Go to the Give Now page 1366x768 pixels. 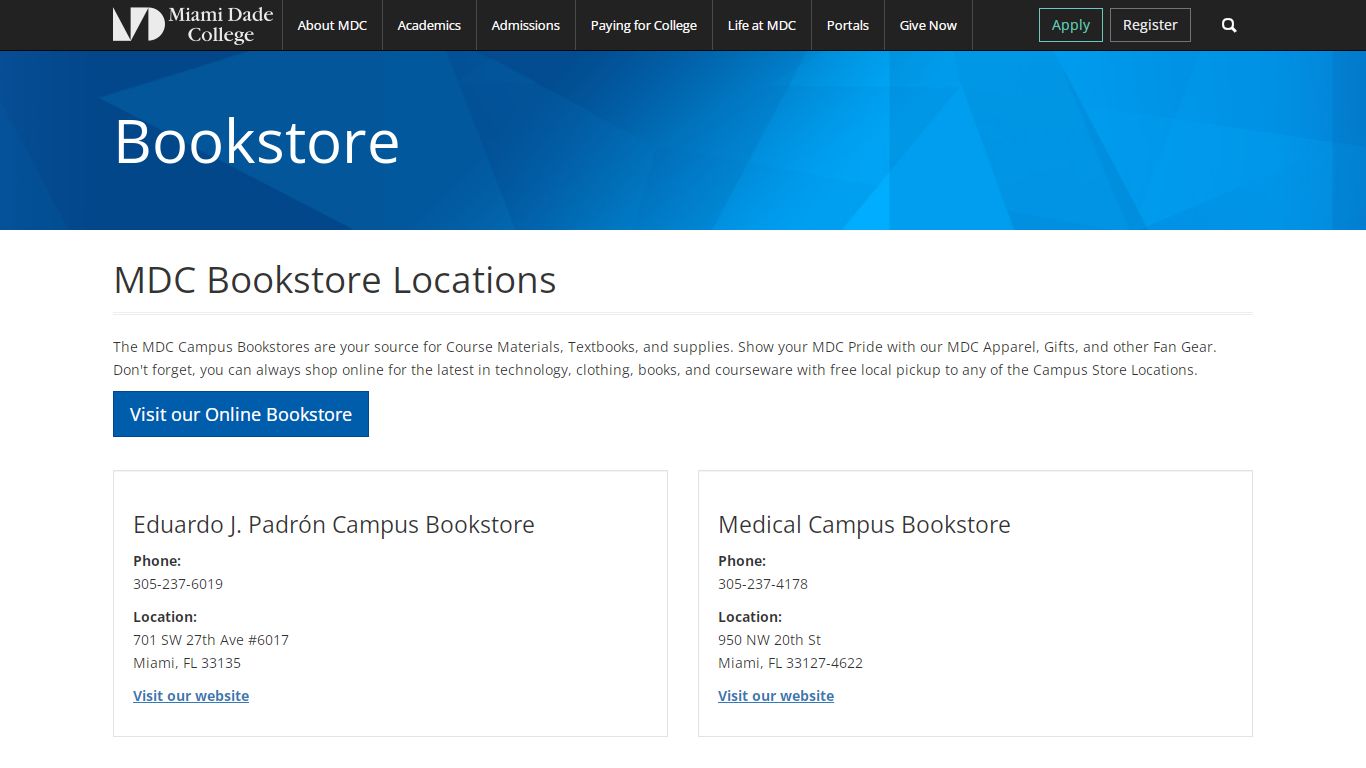[928, 25]
